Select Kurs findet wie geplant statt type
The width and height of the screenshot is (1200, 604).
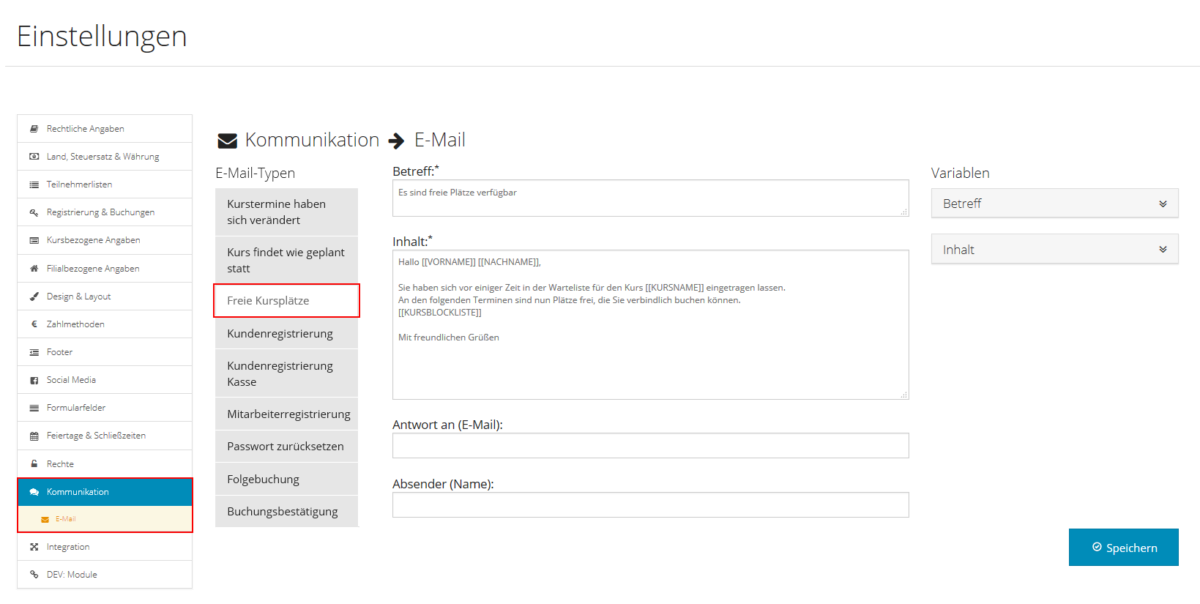tap(286, 261)
